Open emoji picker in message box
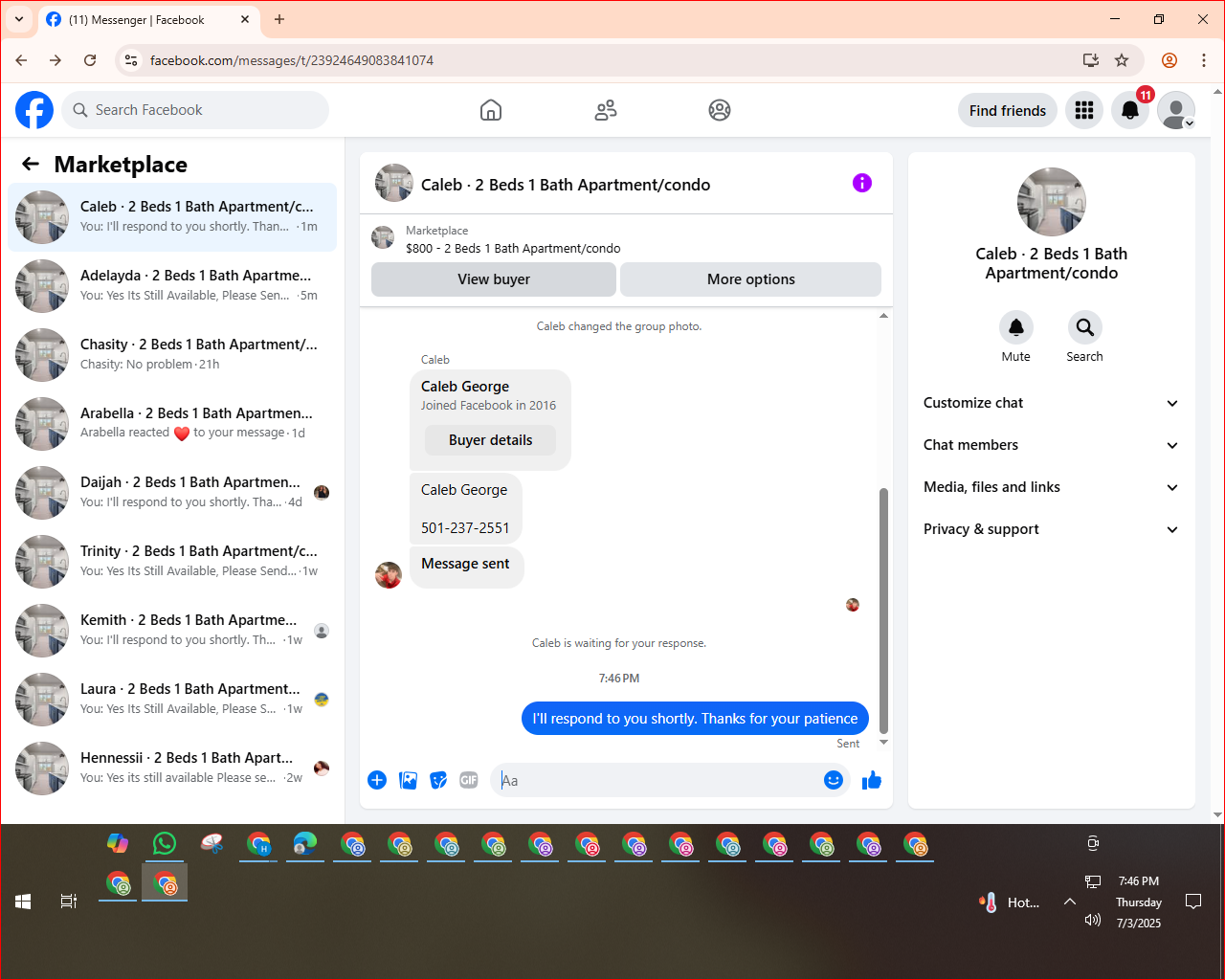 tap(834, 780)
